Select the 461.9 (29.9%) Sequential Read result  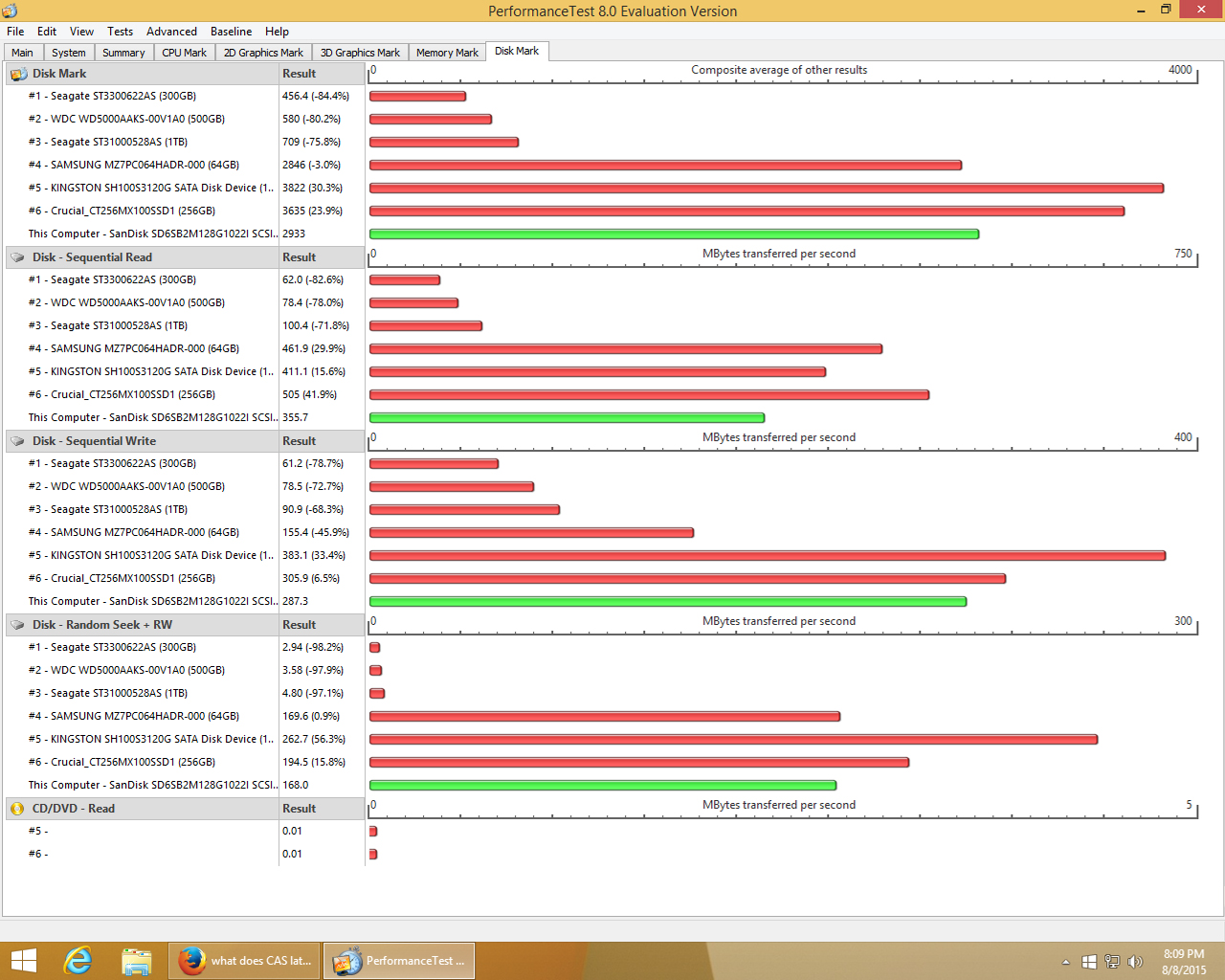pos(314,348)
